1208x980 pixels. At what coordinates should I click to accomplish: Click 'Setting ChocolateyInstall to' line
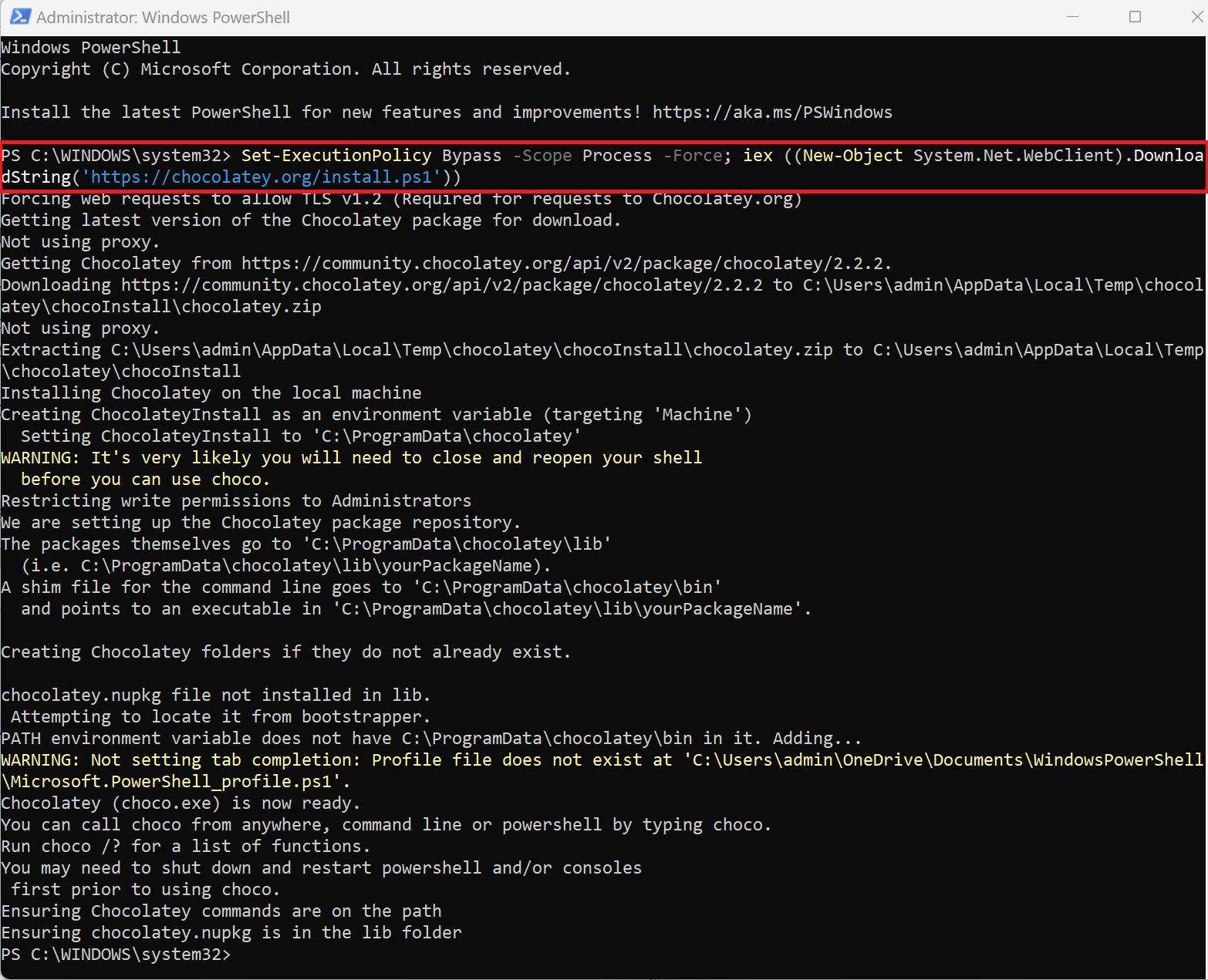click(302, 436)
